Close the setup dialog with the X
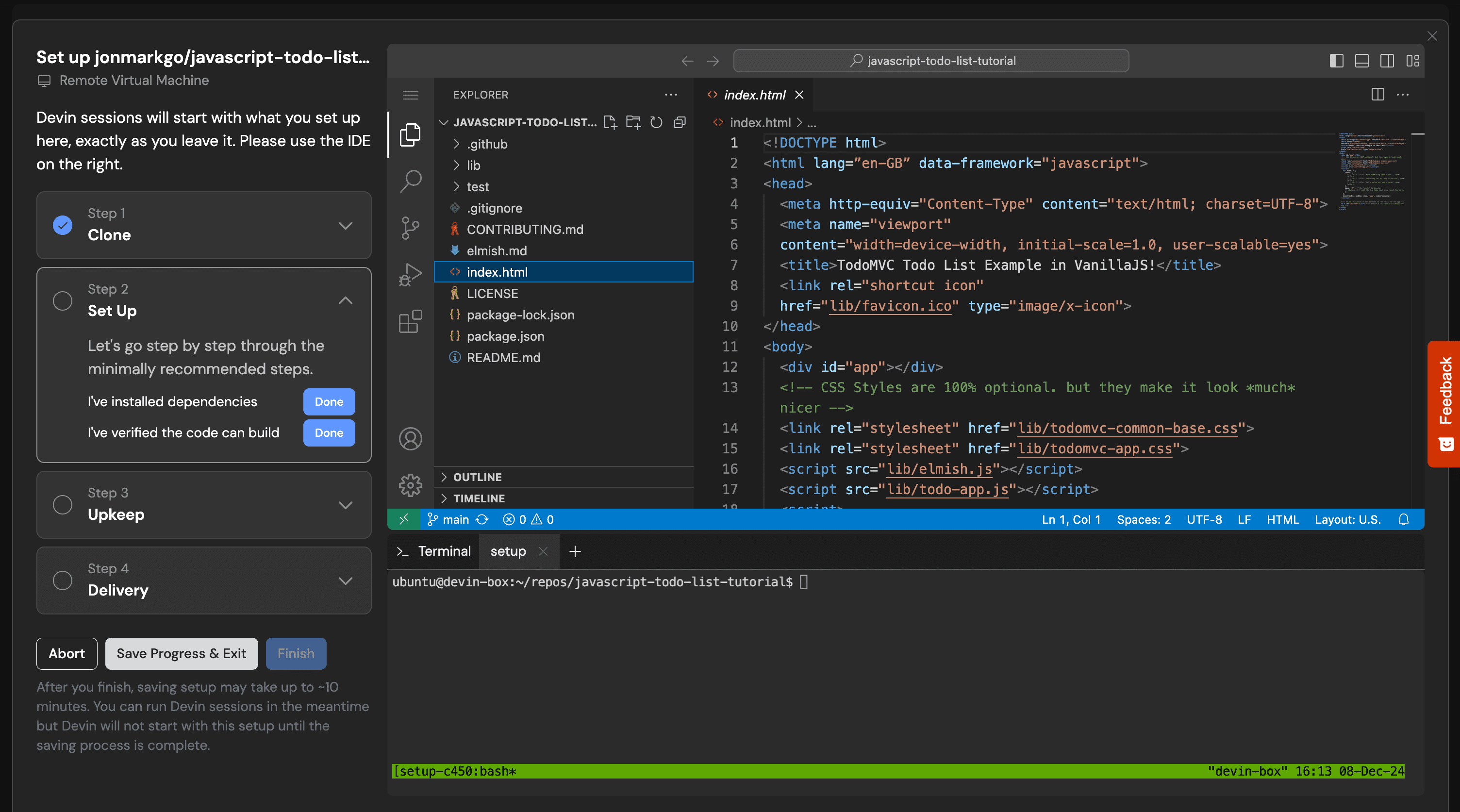The width and height of the screenshot is (1460, 812). [x=1432, y=36]
